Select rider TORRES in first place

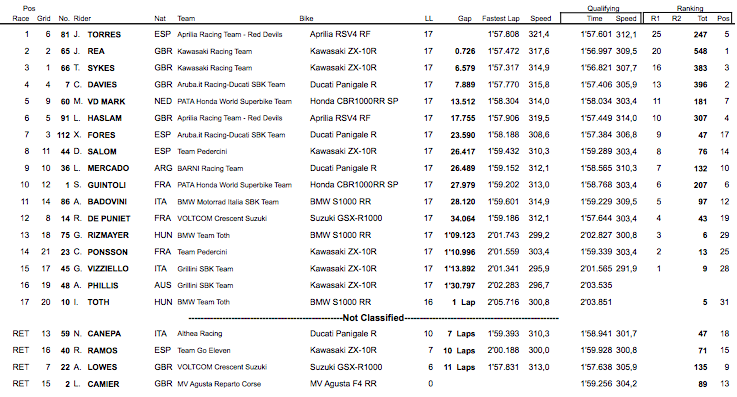click(x=104, y=35)
